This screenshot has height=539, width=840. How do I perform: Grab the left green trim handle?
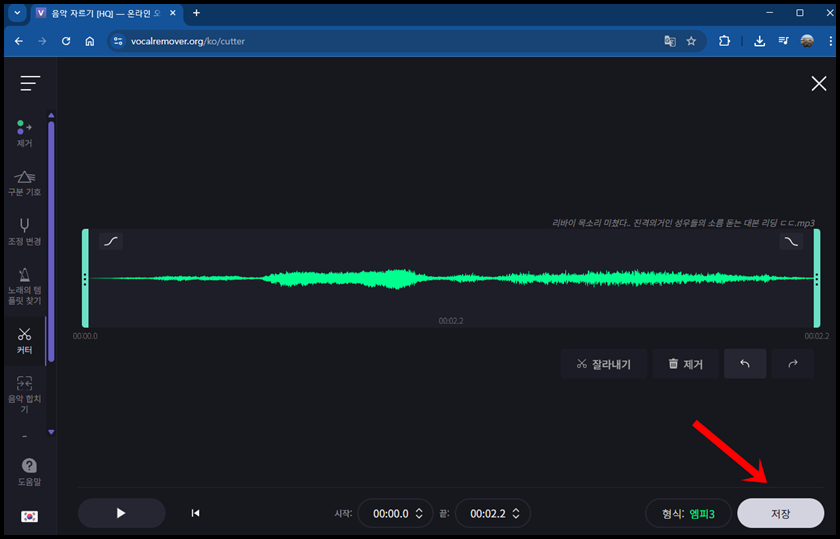(85, 278)
